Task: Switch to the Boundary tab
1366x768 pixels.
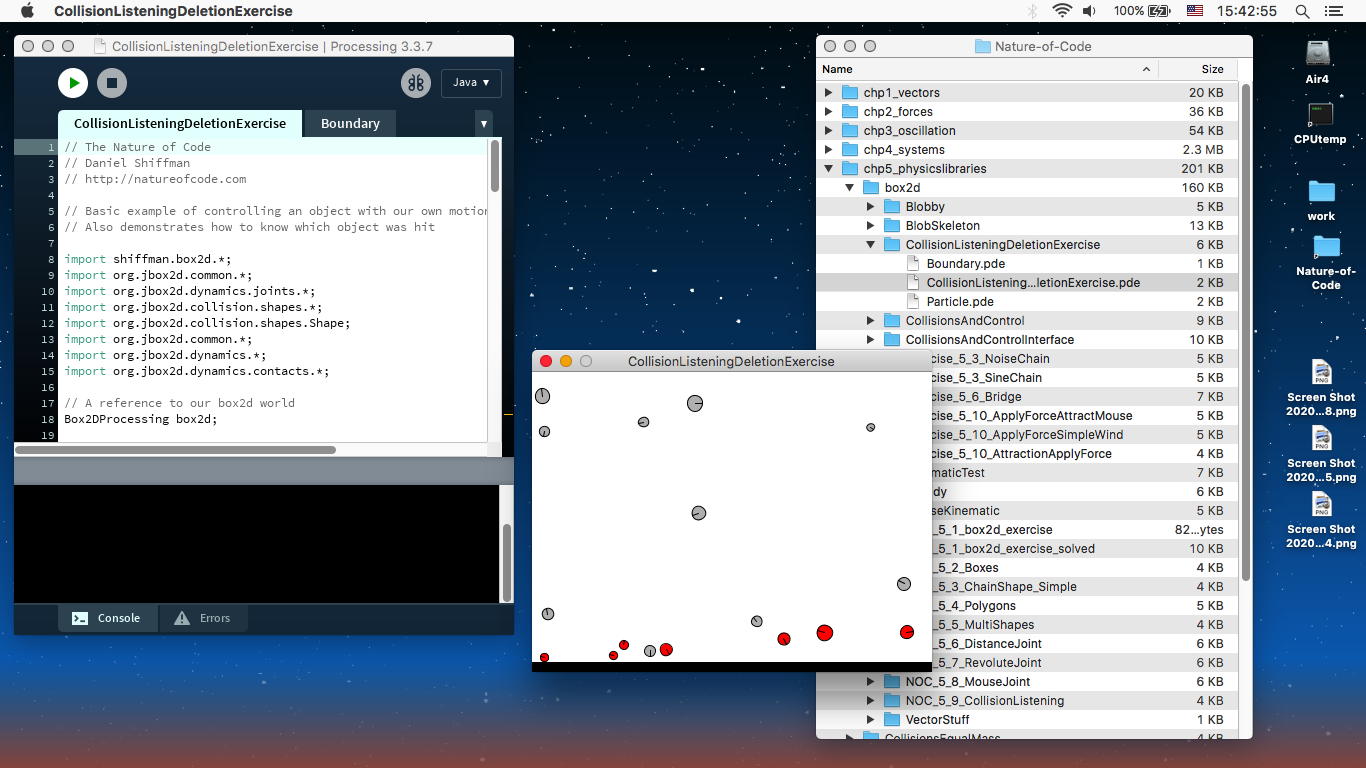Action: (349, 124)
